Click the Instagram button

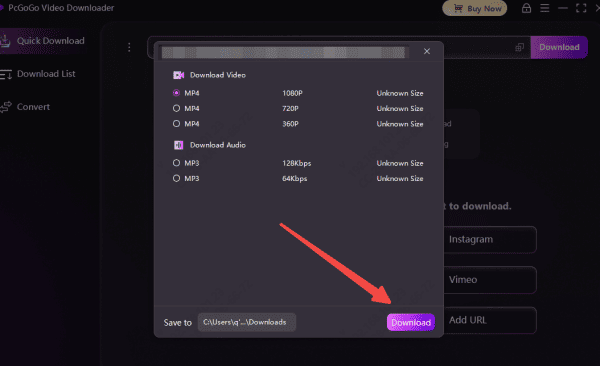[x=490, y=240]
